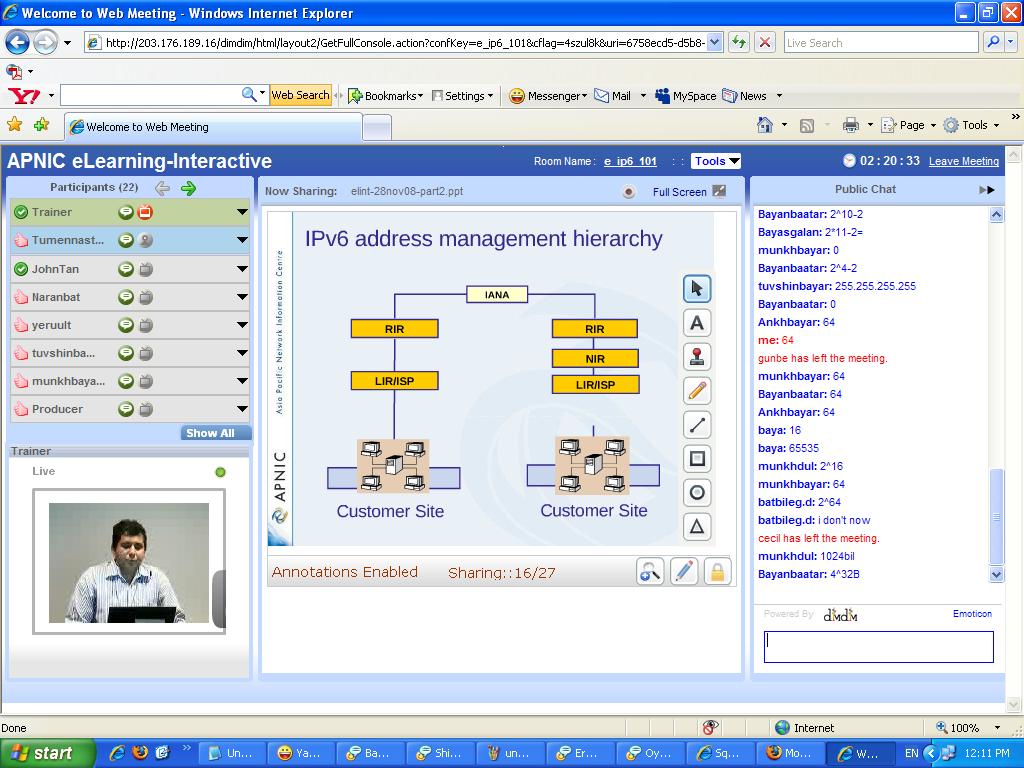Click the IE back navigation button

tap(18, 43)
